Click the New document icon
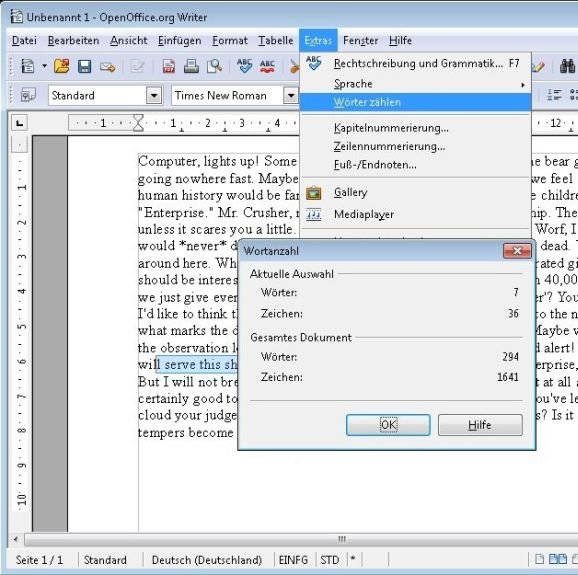The height and width of the screenshot is (575, 578). coord(28,66)
